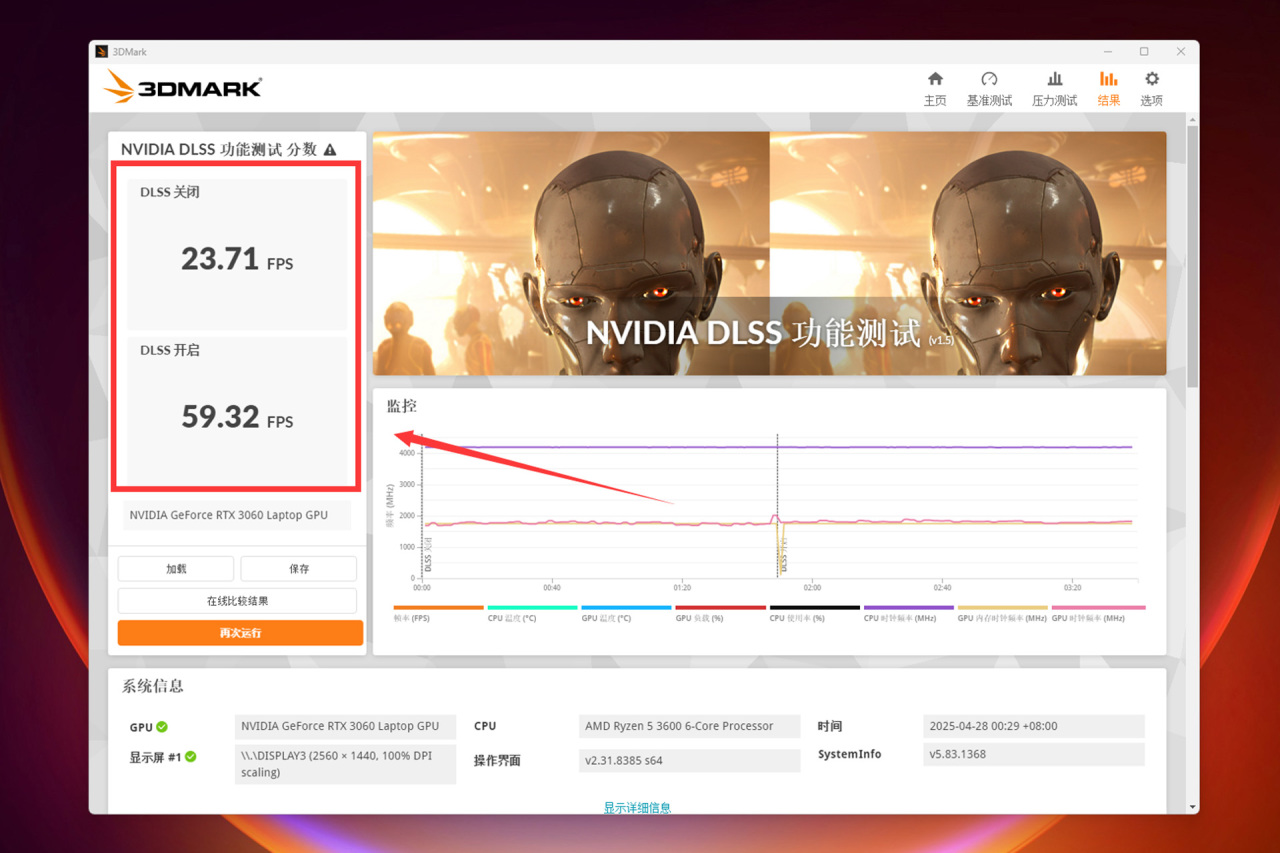Click the 03:20 label on the chart time axis

pyautogui.click(x=1073, y=588)
